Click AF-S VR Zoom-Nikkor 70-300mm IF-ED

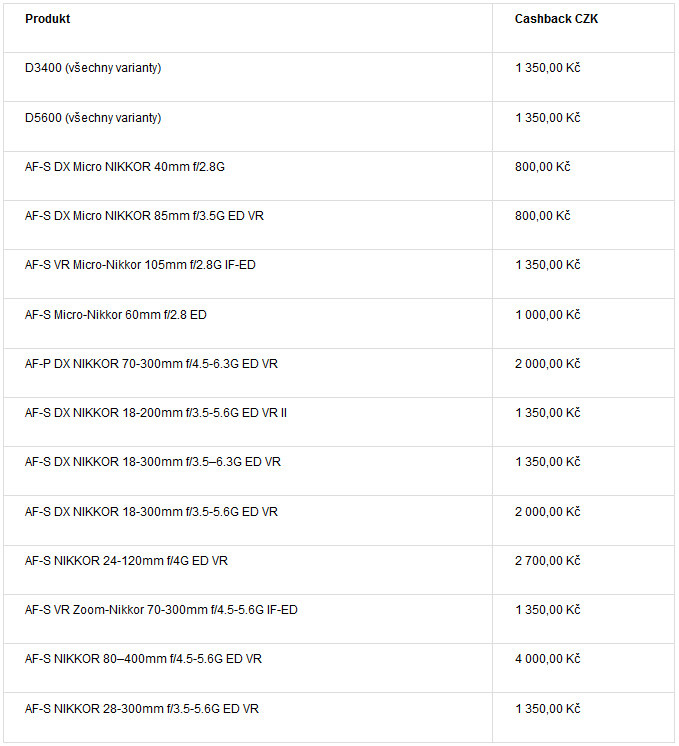click(161, 610)
